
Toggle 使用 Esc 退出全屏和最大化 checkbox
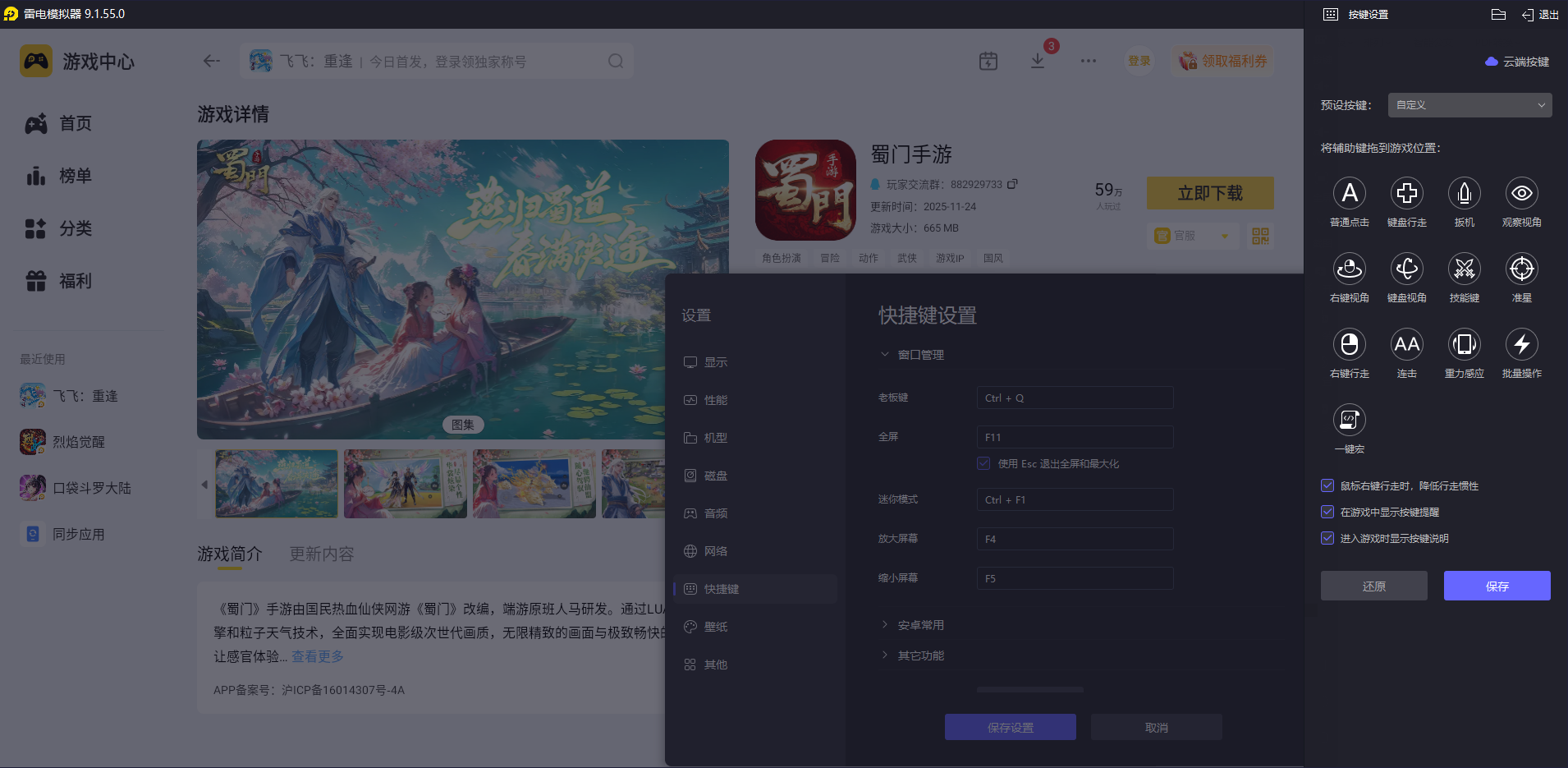(x=983, y=463)
